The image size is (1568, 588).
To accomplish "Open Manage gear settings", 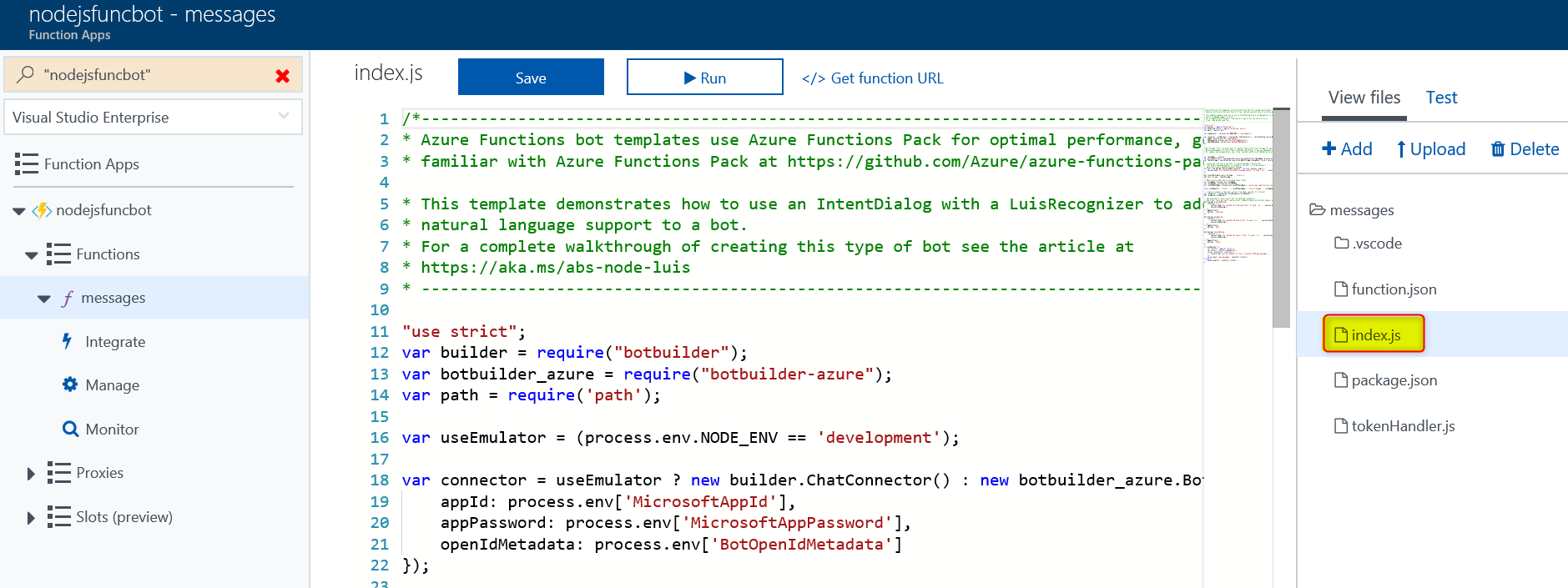I will coord(70,384).
